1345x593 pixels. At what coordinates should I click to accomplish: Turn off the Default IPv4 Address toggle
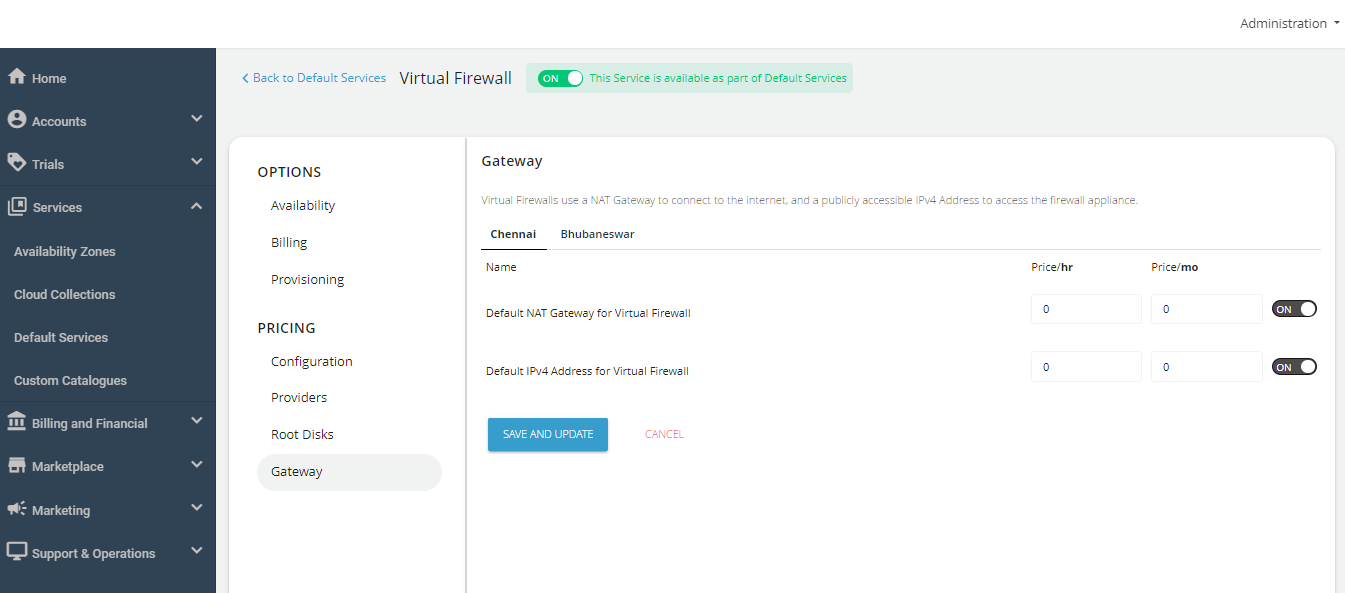1294,366
